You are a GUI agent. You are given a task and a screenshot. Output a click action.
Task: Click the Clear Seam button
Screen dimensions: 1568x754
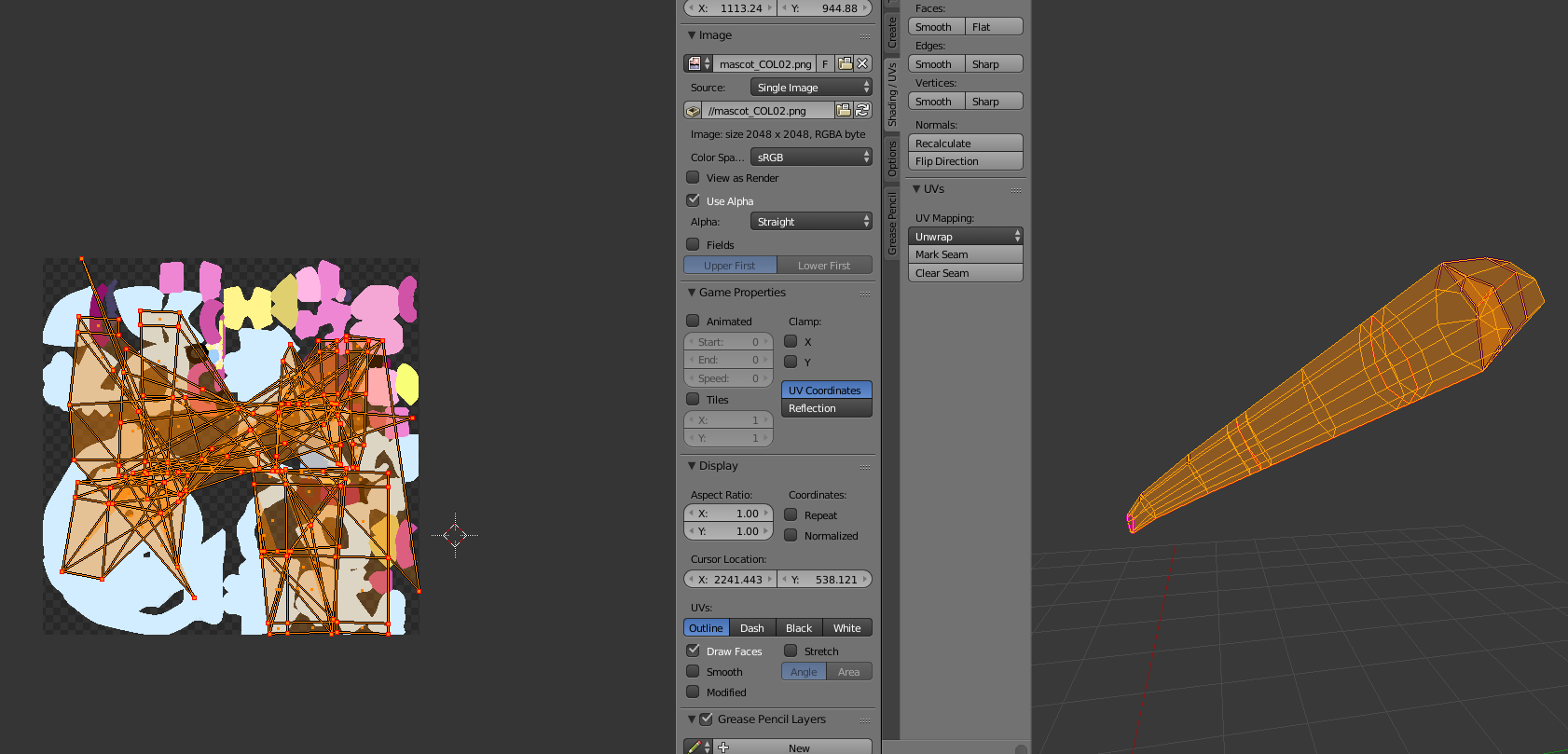(x=966, y=273)
